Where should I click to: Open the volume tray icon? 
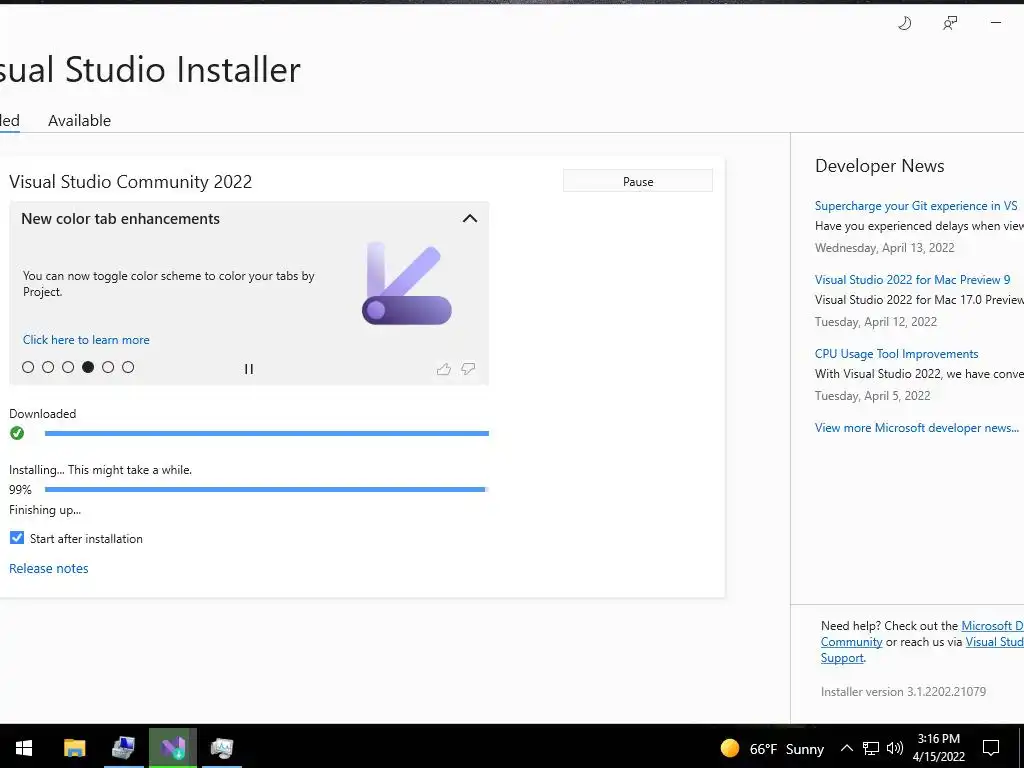pos(895,748)
